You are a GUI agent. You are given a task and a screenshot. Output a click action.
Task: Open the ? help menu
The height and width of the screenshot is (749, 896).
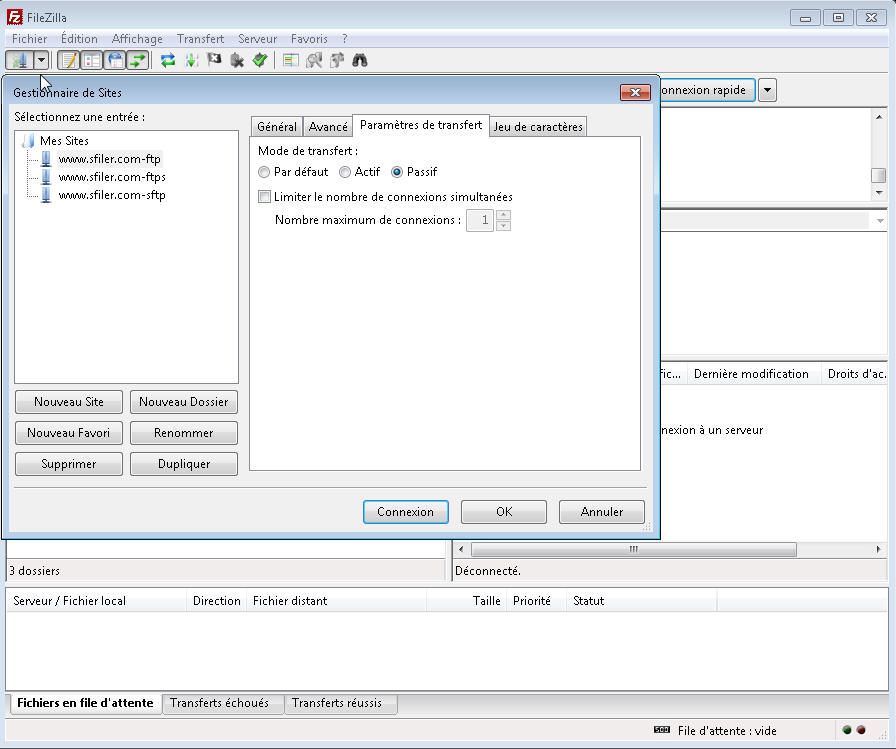coord(345,39)
